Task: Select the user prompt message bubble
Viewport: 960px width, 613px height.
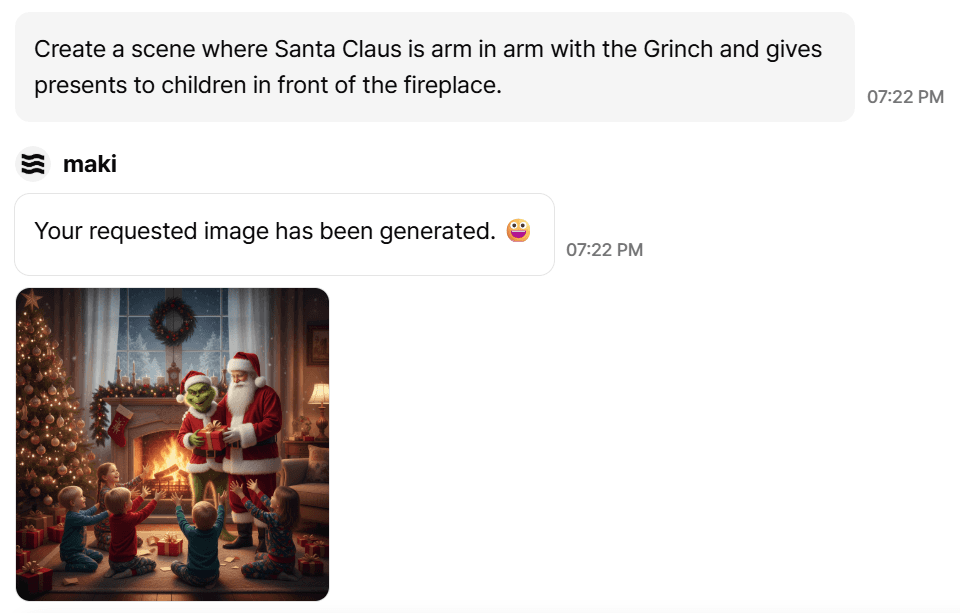Action: tap(435, 67)
